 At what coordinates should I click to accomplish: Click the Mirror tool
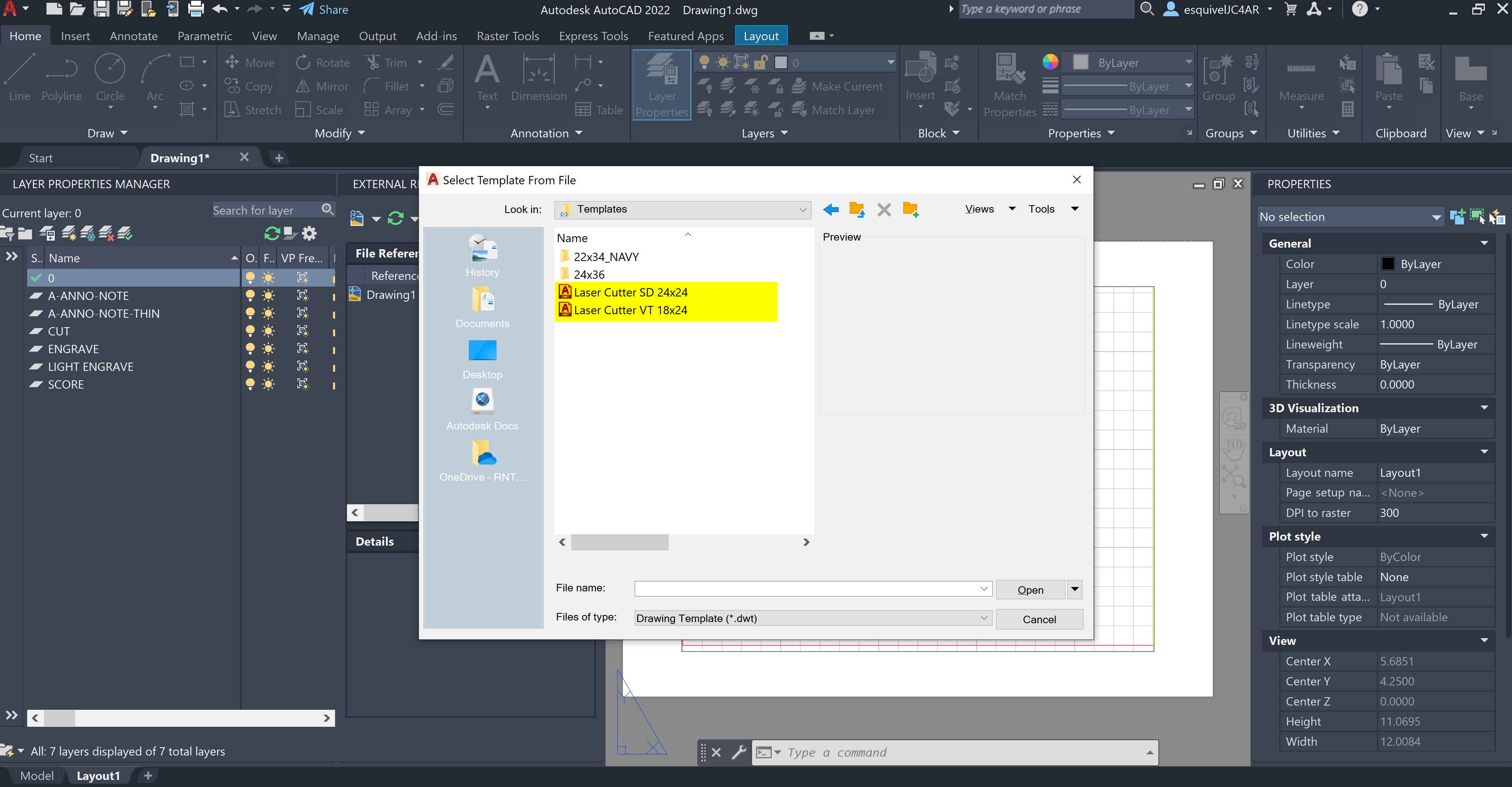click(x=322, y=86)
